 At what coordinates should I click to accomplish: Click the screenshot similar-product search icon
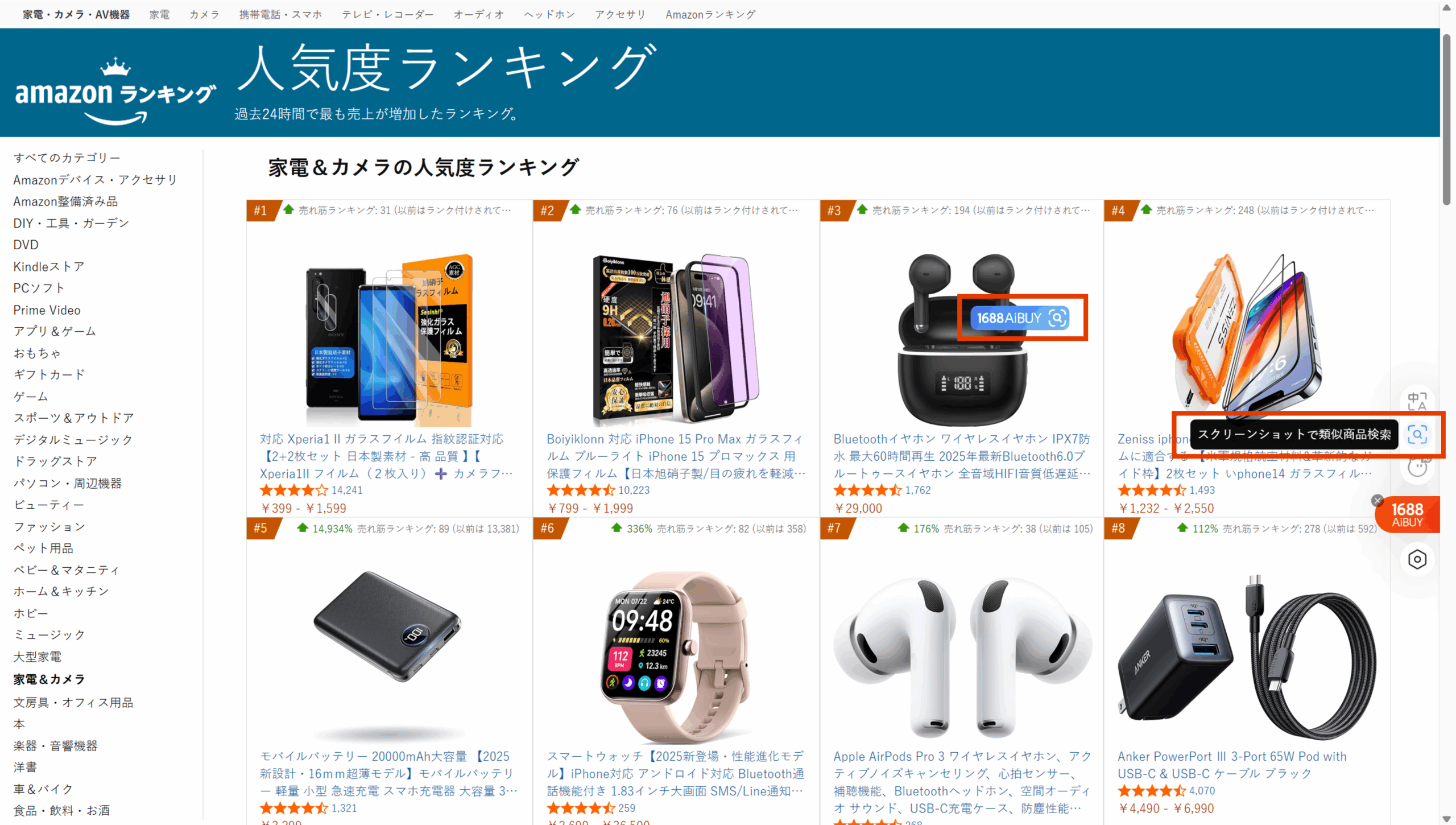pyautogui.click(x=1417, y=435)
